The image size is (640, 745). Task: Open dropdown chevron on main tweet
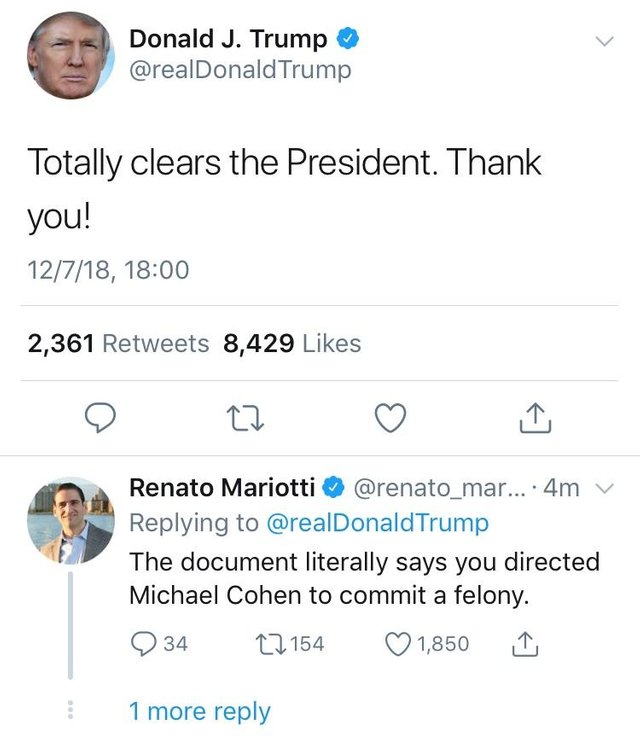(x=603, y=41)
